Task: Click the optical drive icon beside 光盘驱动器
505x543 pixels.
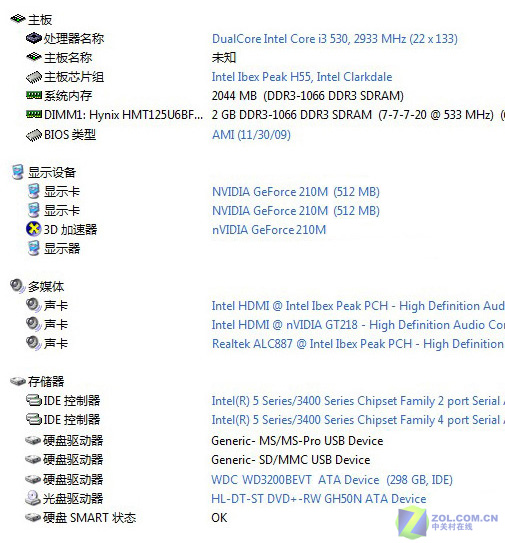Action: 33,498
